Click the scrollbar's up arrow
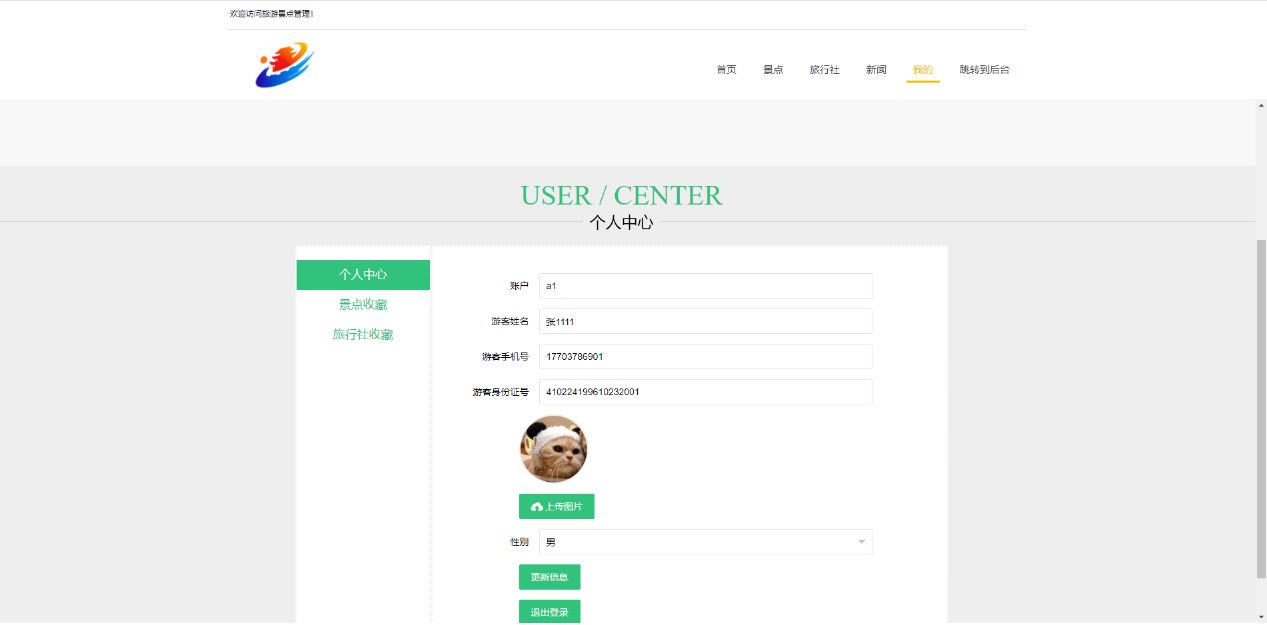This screenshot has height=625, width=1267. (1261, 106)
